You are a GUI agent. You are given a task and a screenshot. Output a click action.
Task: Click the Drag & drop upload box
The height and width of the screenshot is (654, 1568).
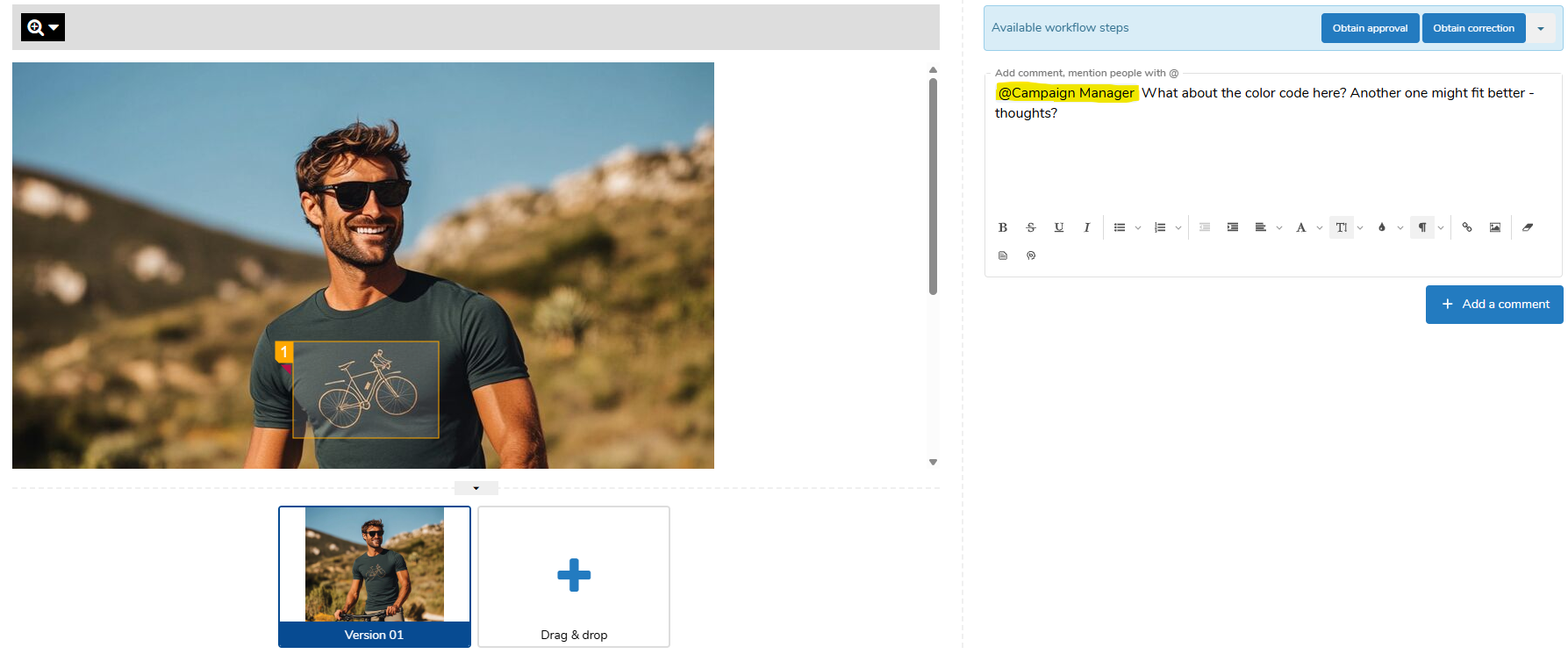(574, 576)
